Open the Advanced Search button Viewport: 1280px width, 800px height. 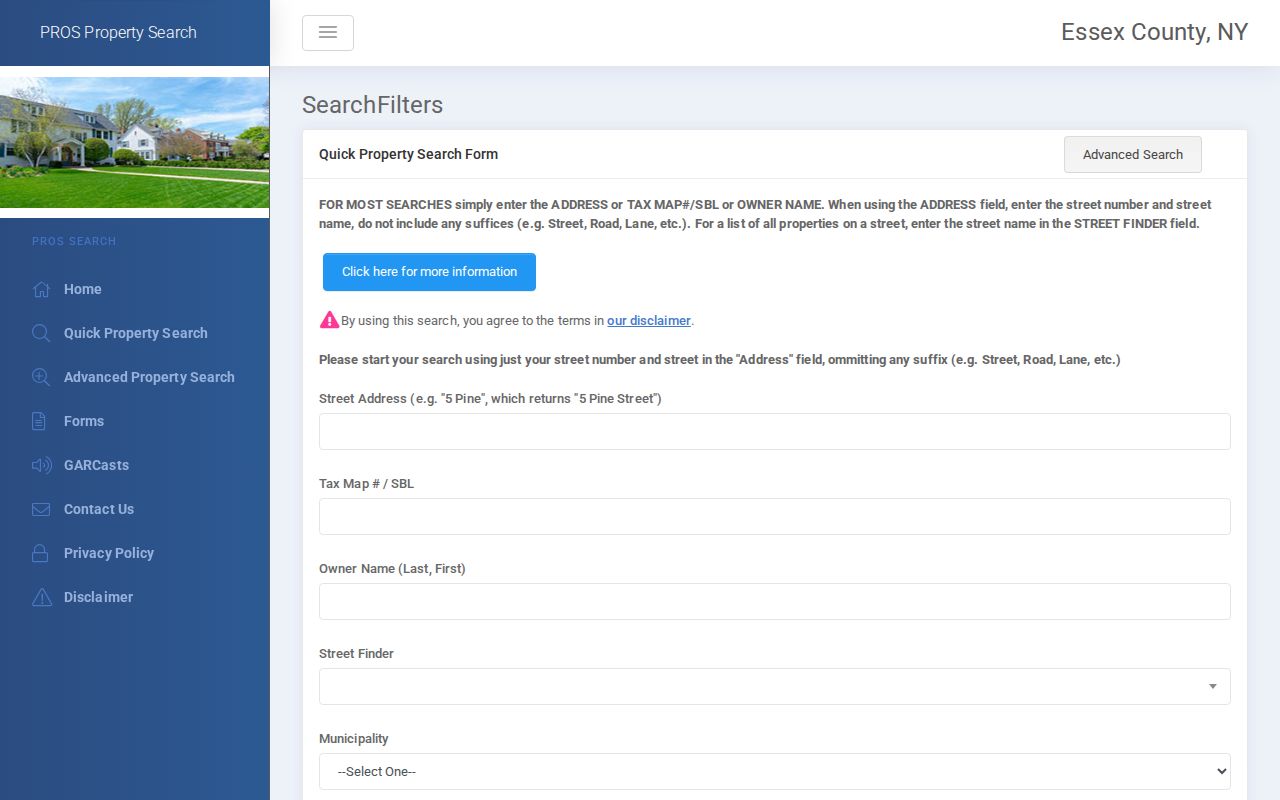click(x=1133, y=155)
